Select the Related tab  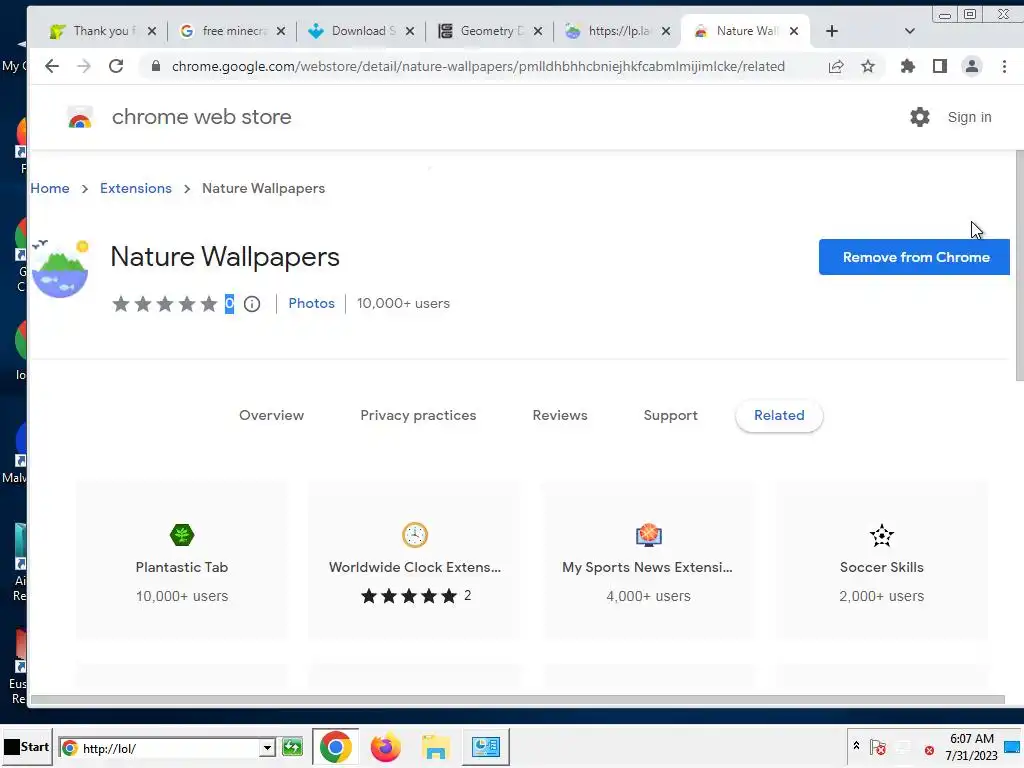click(779, 415)
